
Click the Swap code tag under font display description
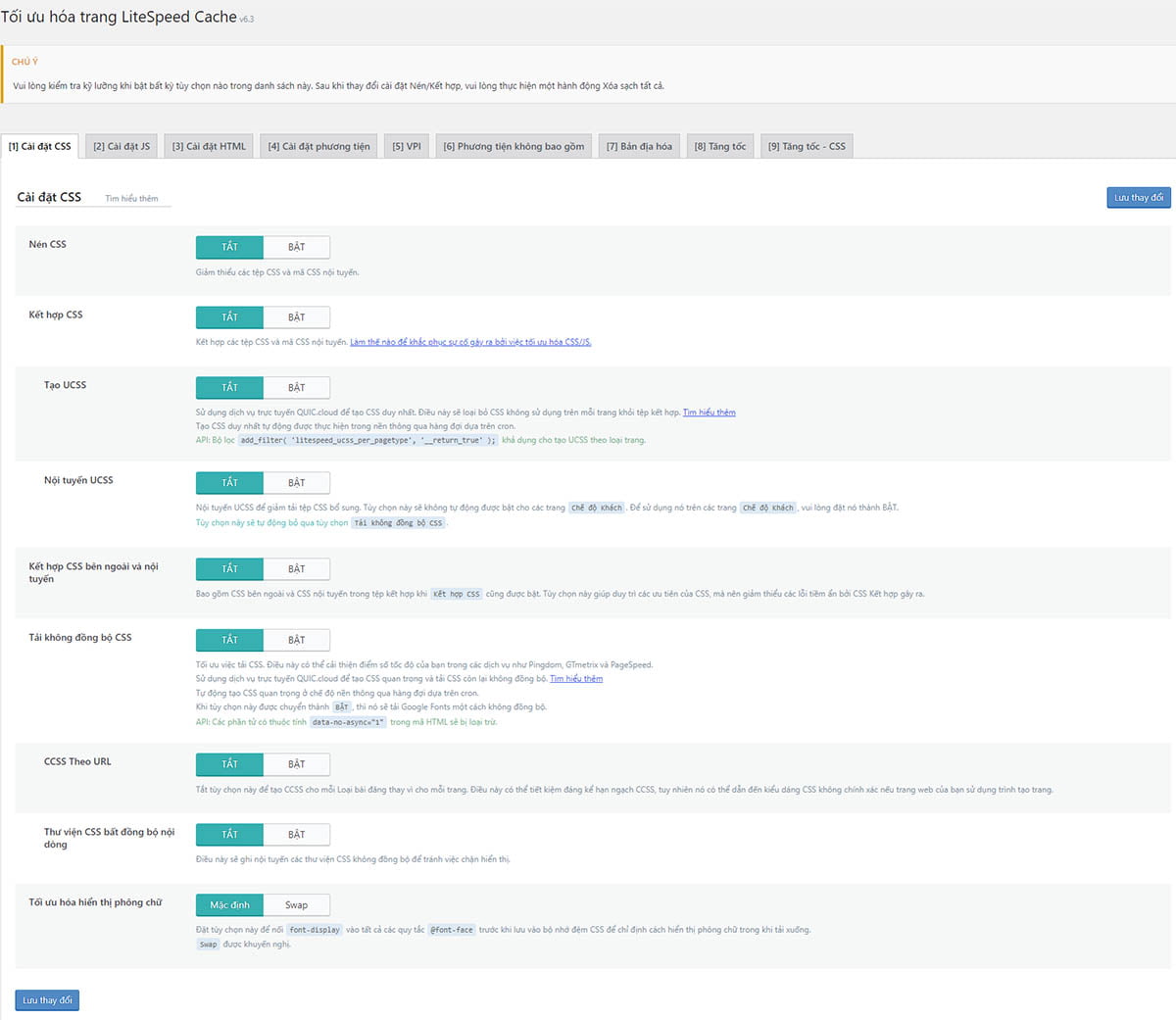tap(208, 945)
